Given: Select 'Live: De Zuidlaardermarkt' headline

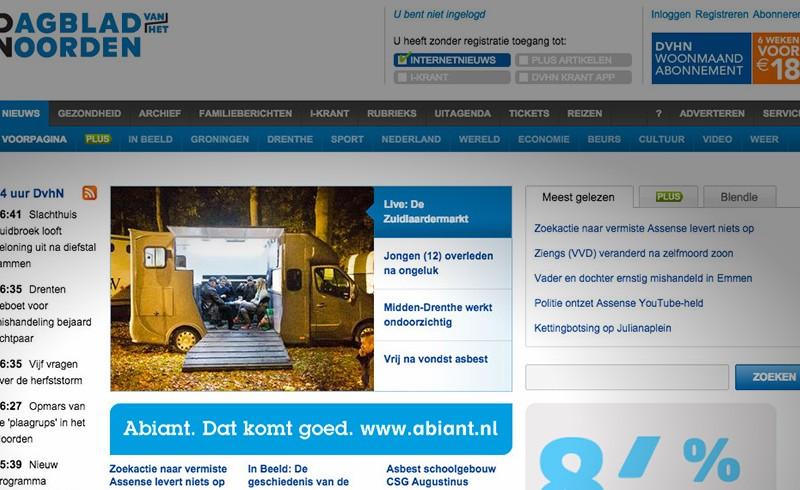Looking at the screenshot, I should pyautogui.click(x=442, y=212).
